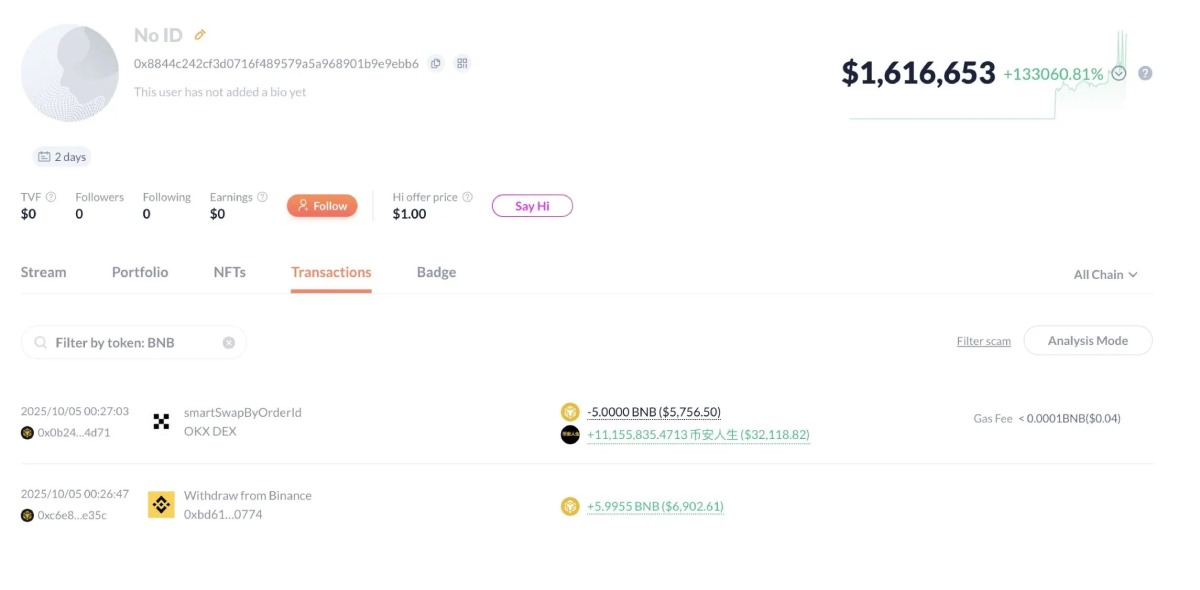Clear the BNB token filter
Screen dimensions: 1200x590
pos(228,342)
